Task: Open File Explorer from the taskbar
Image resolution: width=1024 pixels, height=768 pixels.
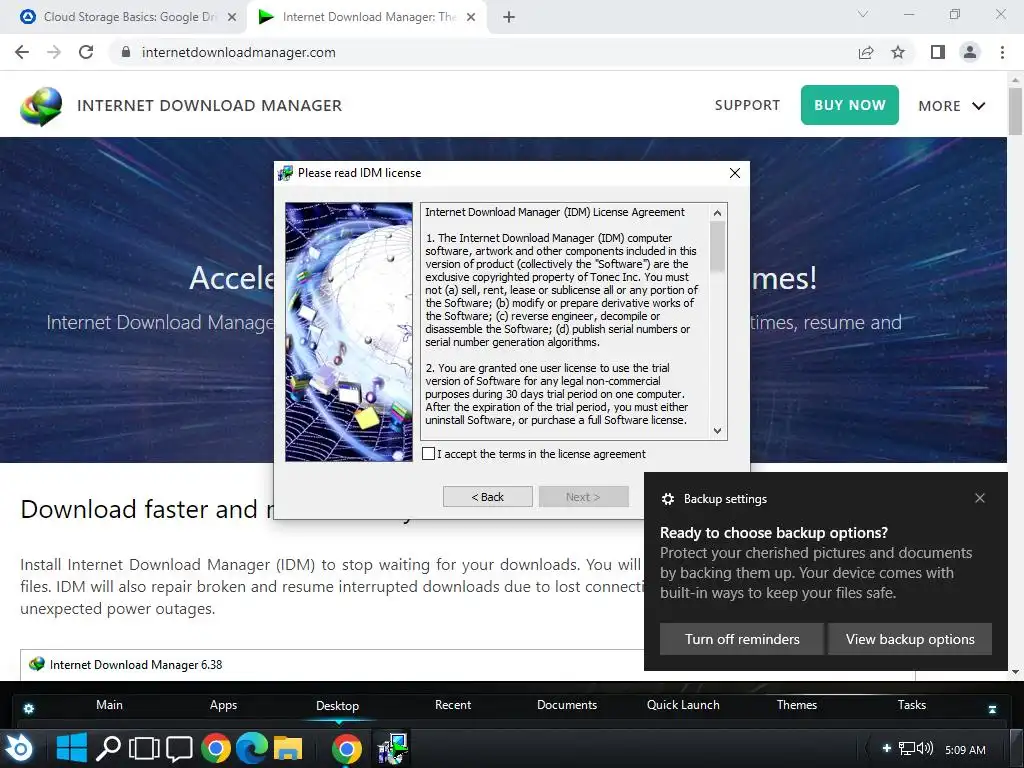Action: (287, 749)
